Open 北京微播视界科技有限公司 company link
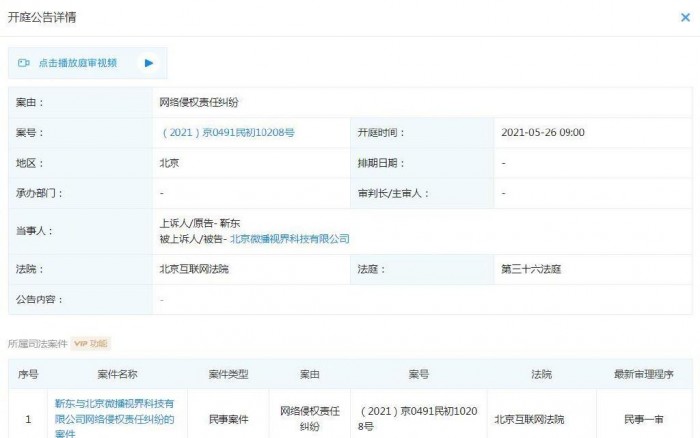The width and height of the screenshot is (700, 438). pyautogui.click(x=290, y=239)
